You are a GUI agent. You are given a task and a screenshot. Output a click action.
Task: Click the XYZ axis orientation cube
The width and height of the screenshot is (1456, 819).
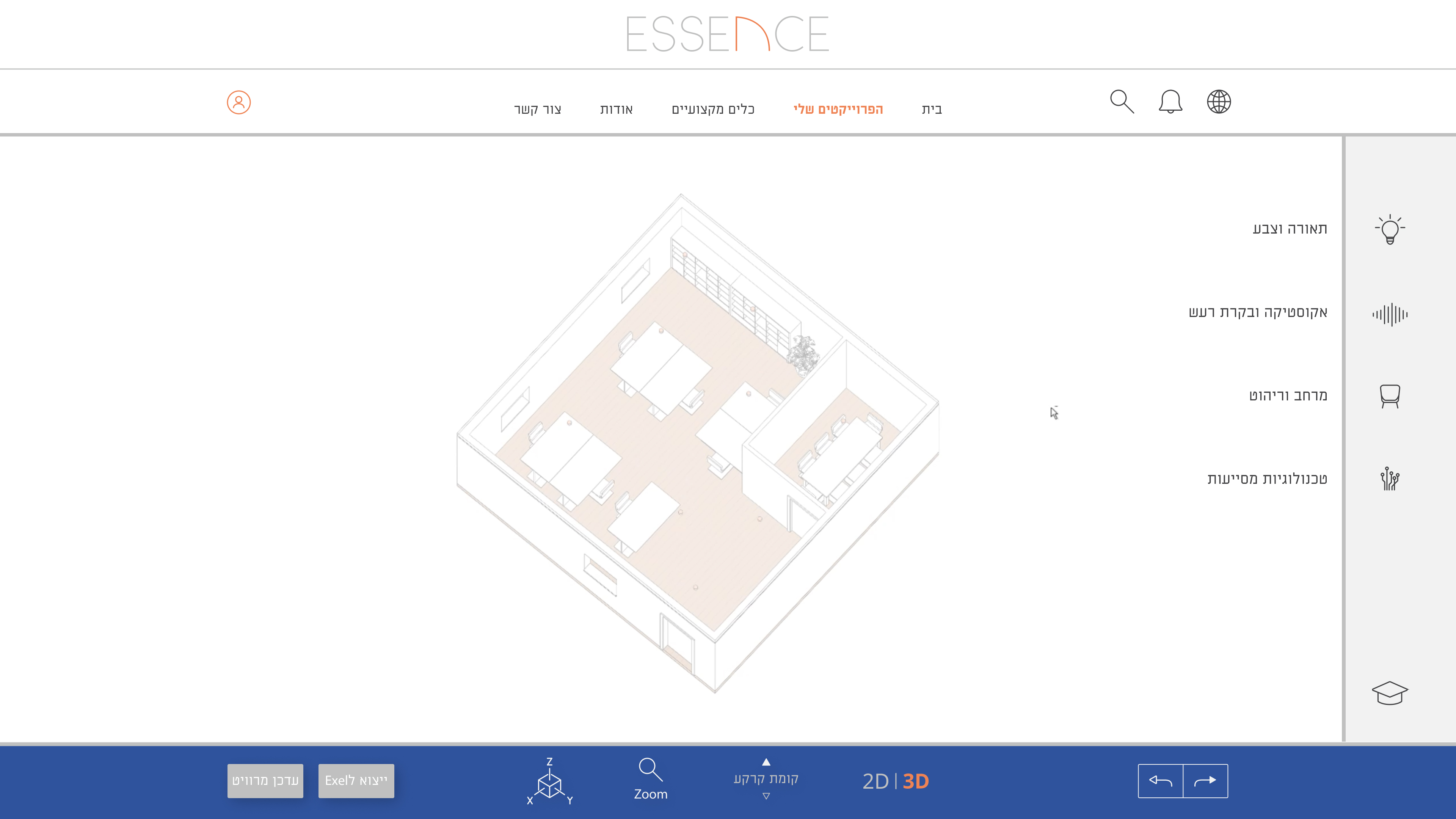[x=549, y=782]
